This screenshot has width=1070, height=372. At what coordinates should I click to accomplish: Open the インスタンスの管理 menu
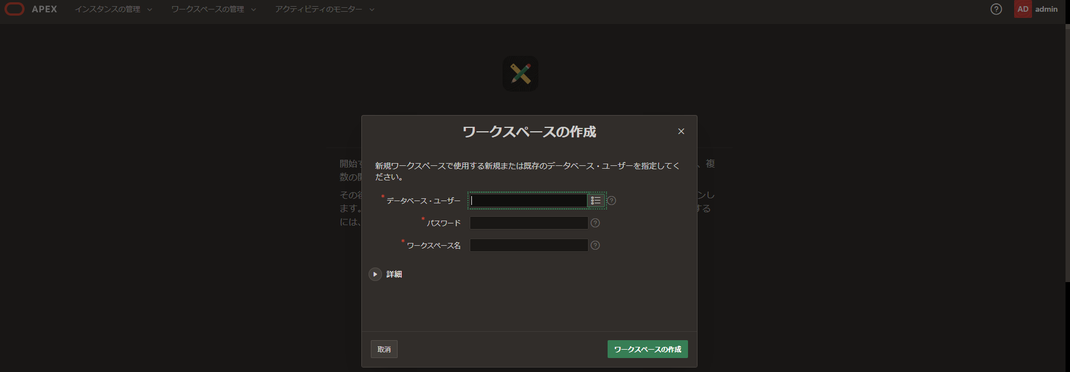point(113,9)
